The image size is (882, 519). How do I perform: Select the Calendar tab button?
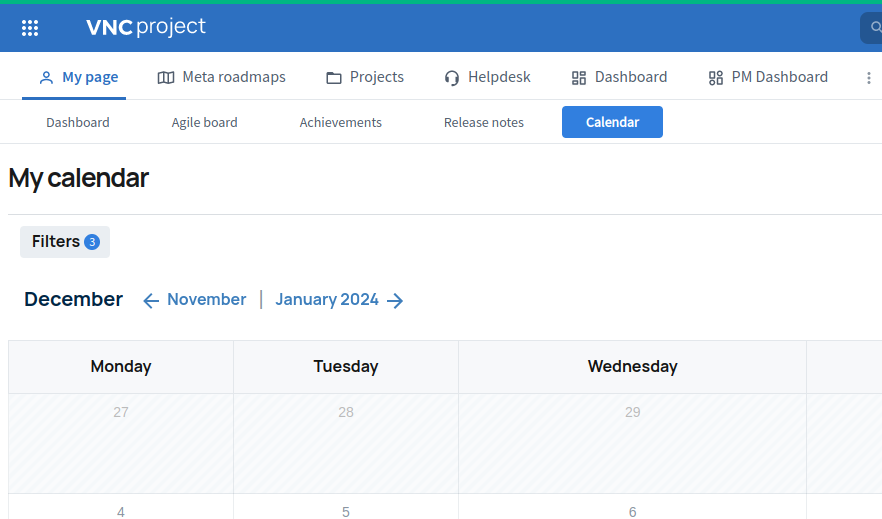[612, 122]
